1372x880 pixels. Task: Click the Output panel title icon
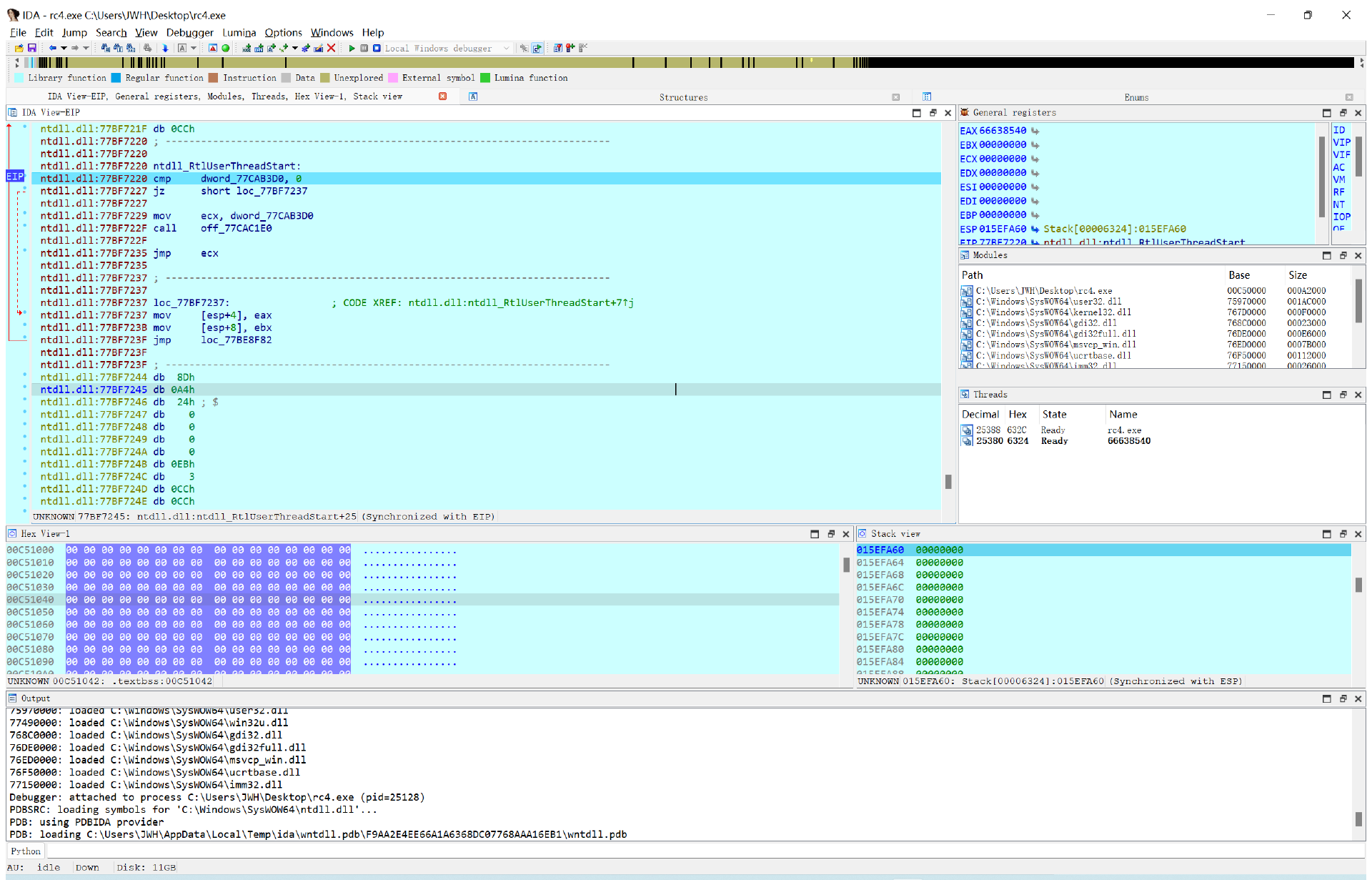point(12,698)
